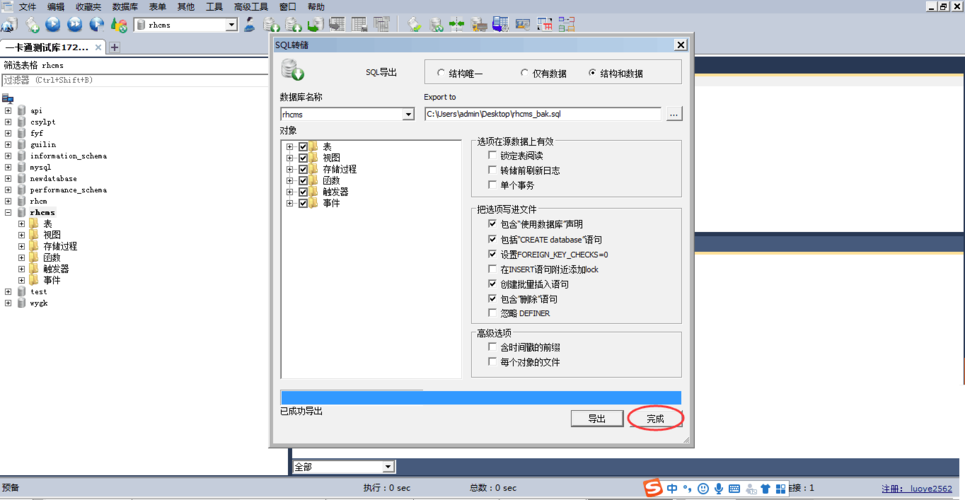Viewport: 965px width, 500px height.
Task: Click the 注册: luove2562 link
Action: click(x=917, y=488)
